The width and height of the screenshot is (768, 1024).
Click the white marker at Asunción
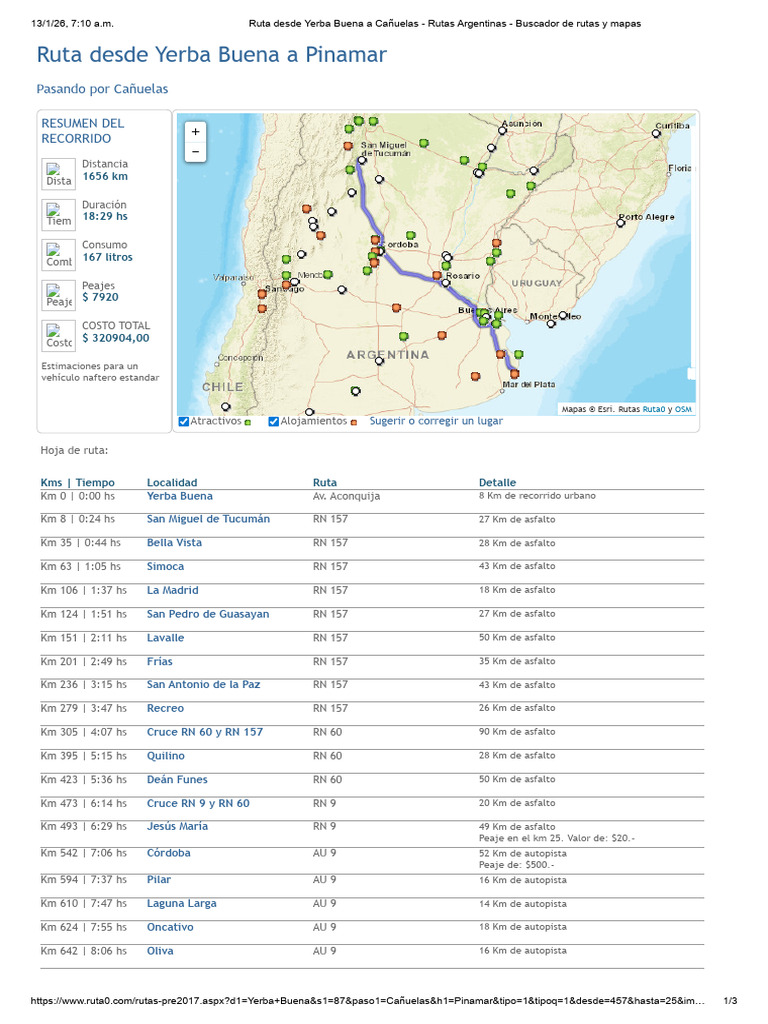[x=502, y=131]
